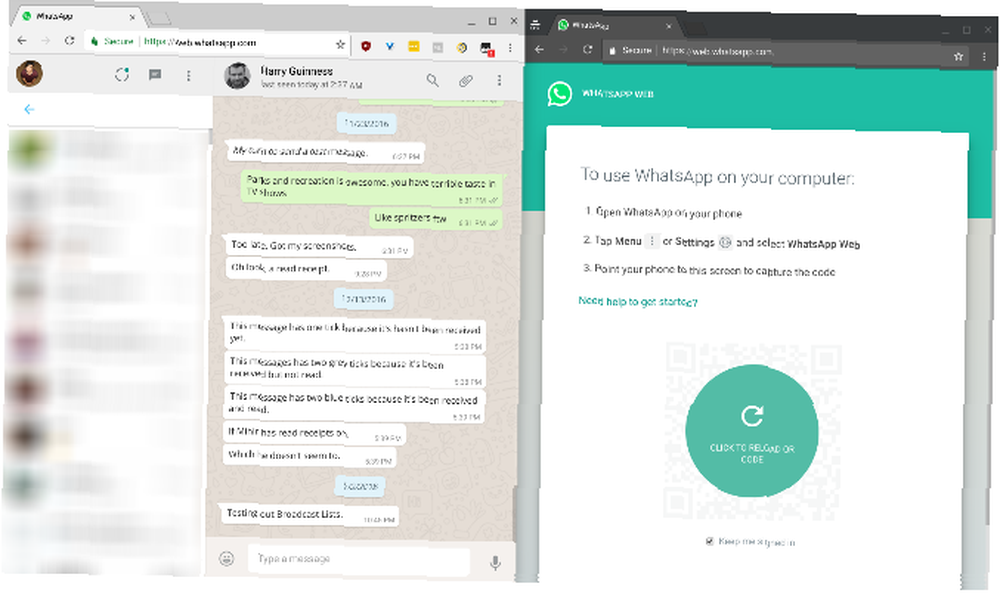Bookmark page with star in dark window
The height and width of the screenshot is (593, 1000).
[x=958, y=56]
